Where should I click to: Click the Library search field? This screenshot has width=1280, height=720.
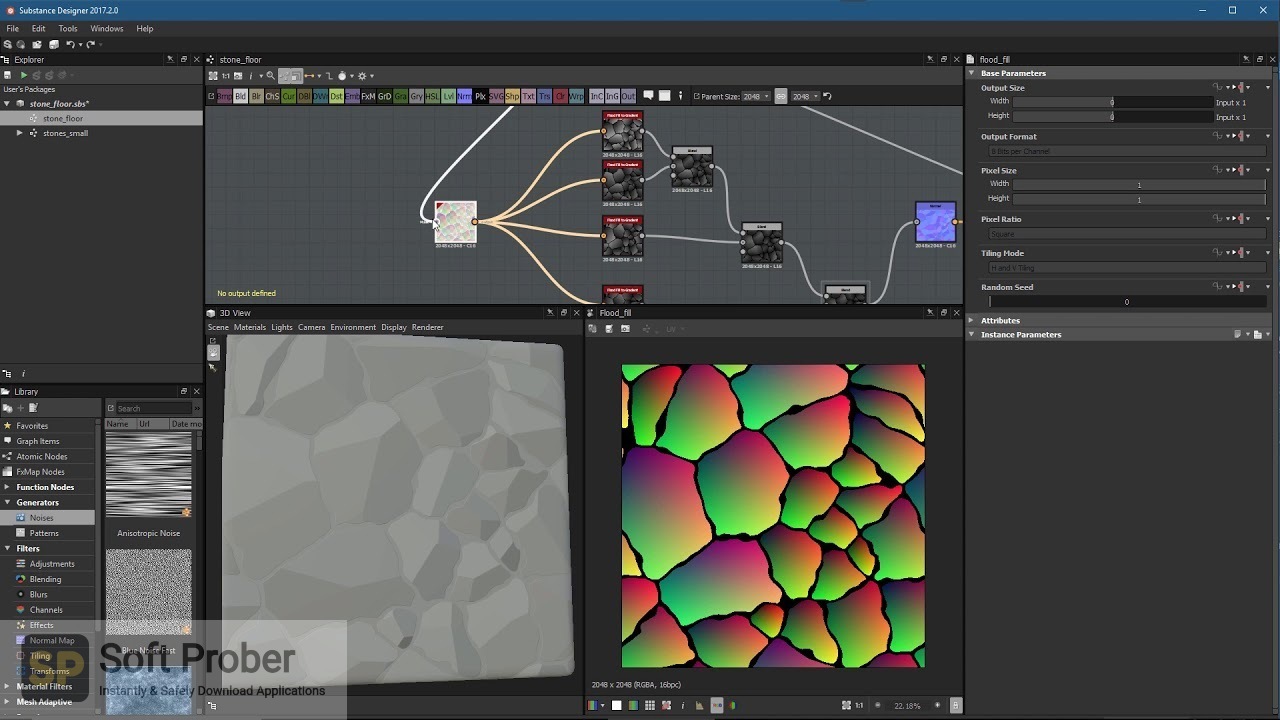point(153,408)
